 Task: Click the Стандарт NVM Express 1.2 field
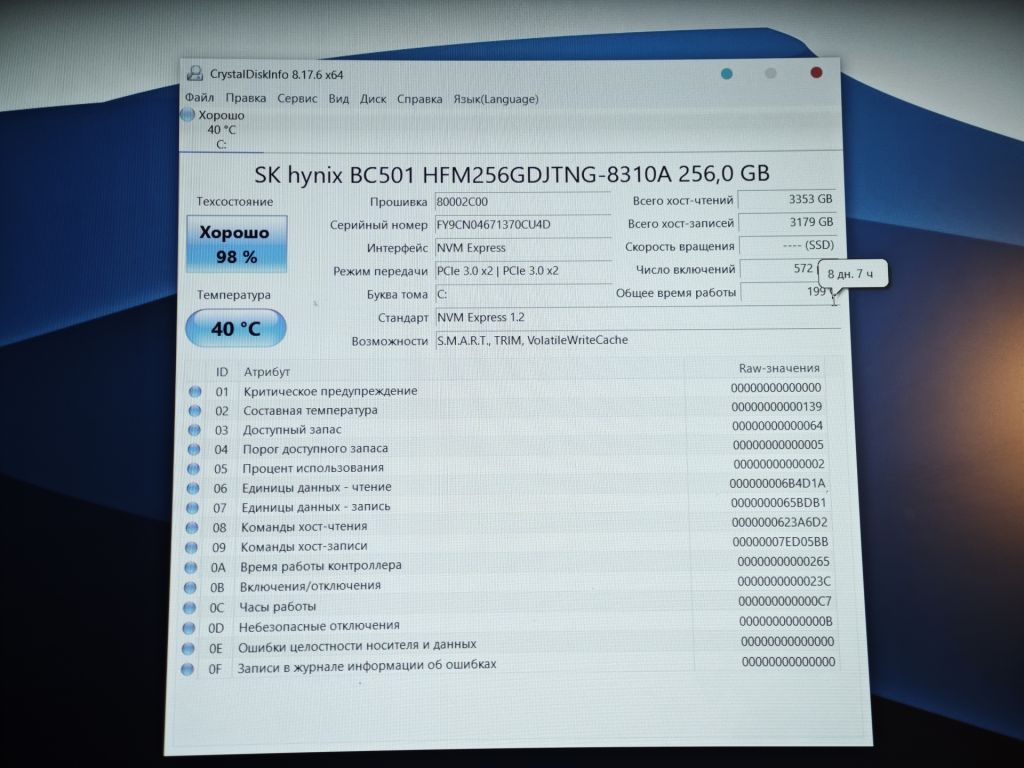(x=637, y=317)
